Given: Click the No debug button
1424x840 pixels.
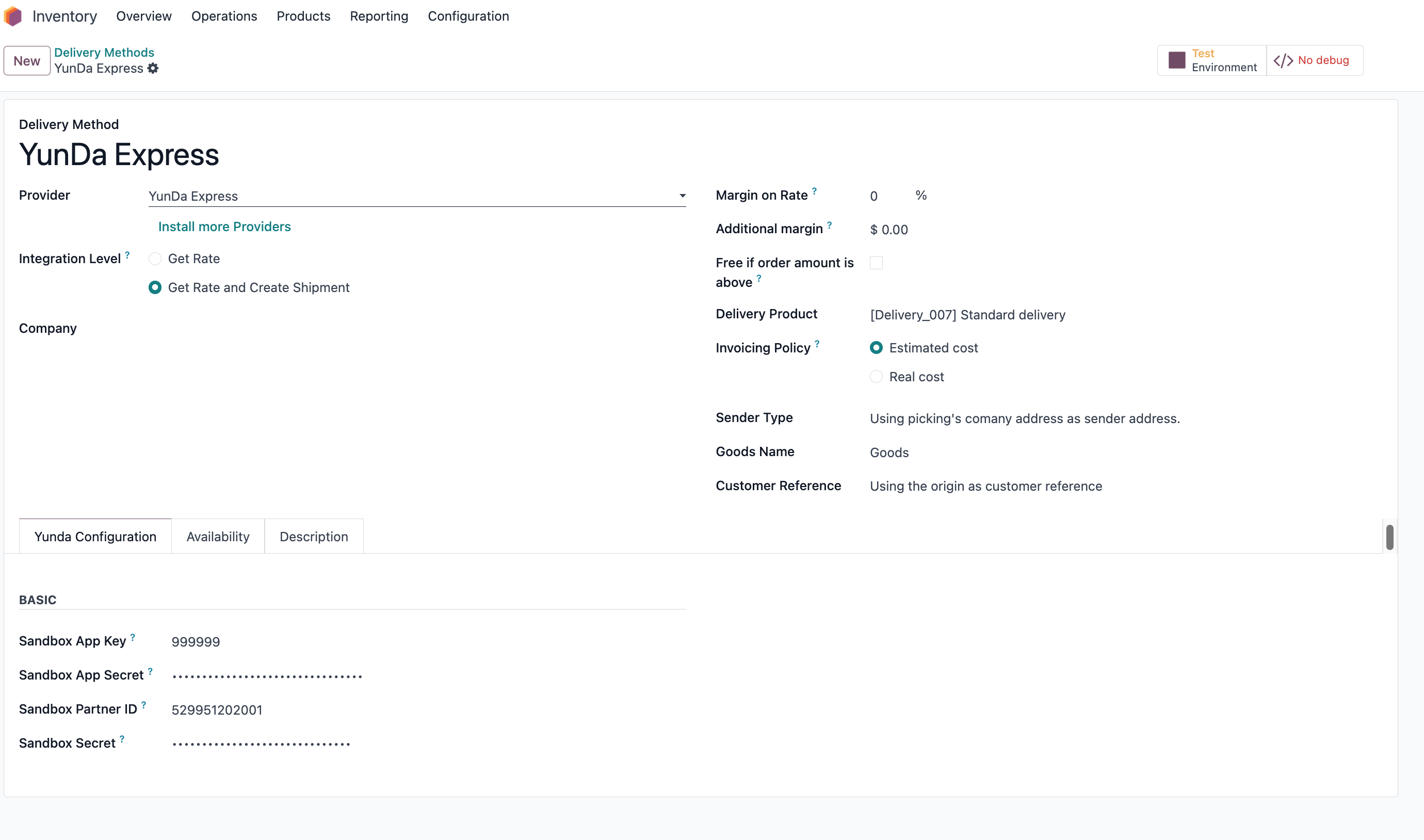Looking at the screenshot, I should [1314, 60].
